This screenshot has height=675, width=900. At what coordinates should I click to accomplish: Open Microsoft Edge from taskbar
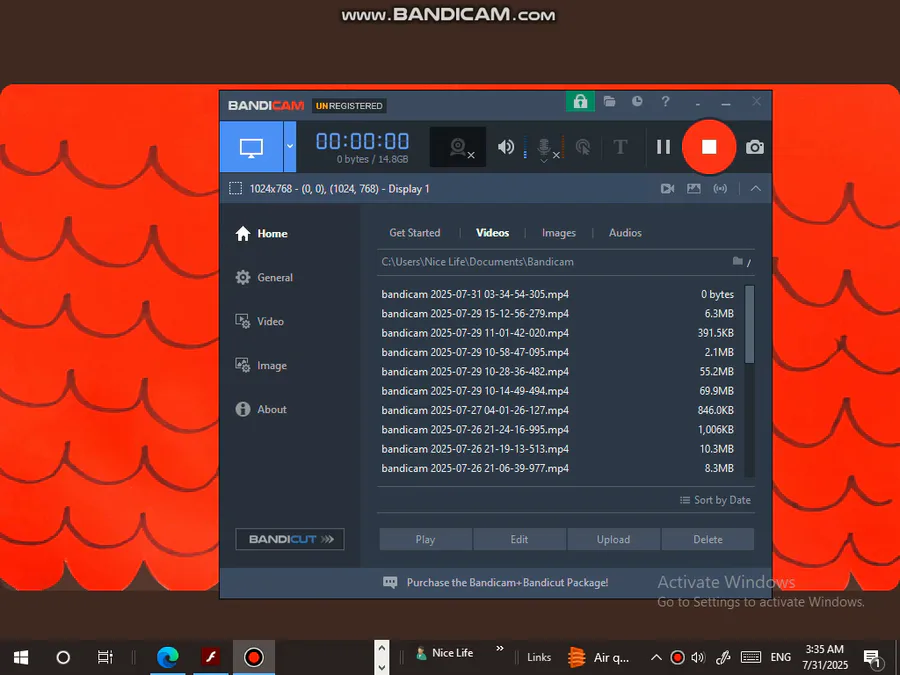(x=168, y=657)
